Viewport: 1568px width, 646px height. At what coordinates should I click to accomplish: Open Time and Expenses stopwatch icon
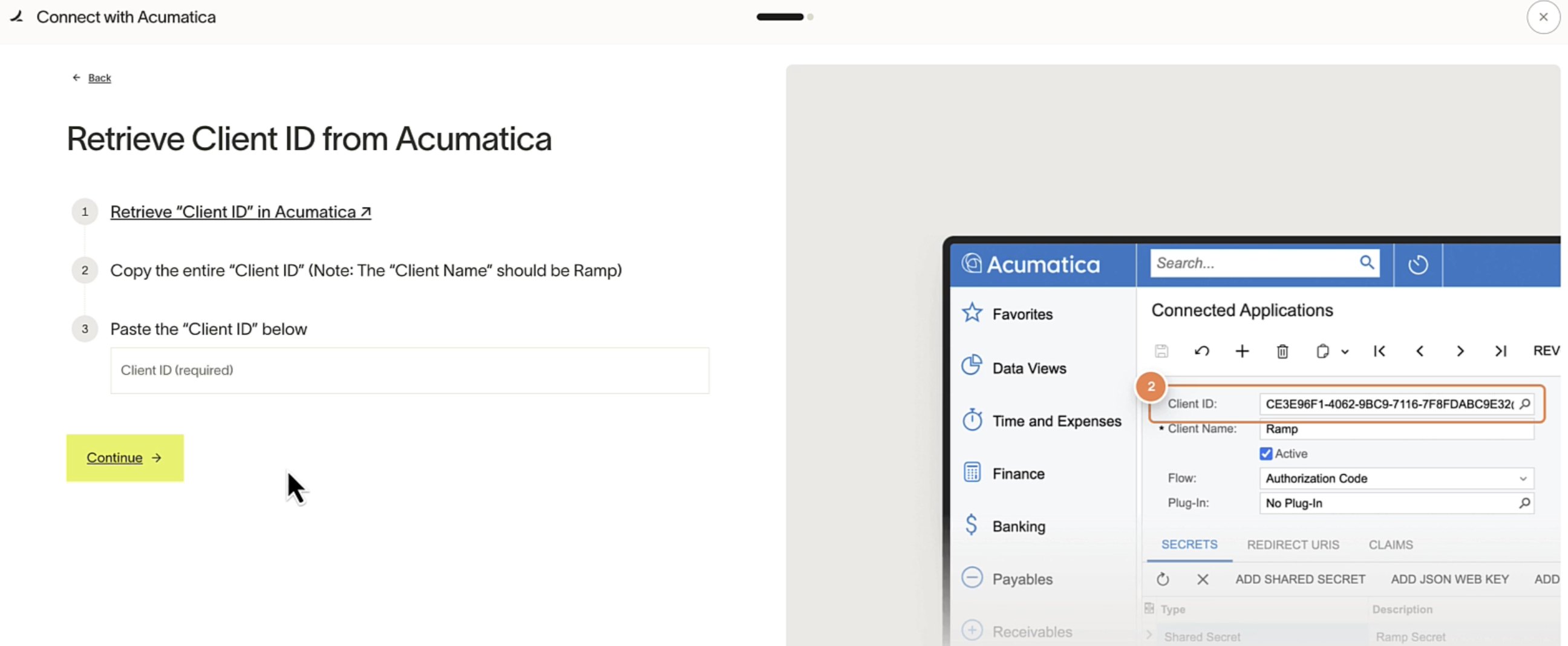[972, 420]
